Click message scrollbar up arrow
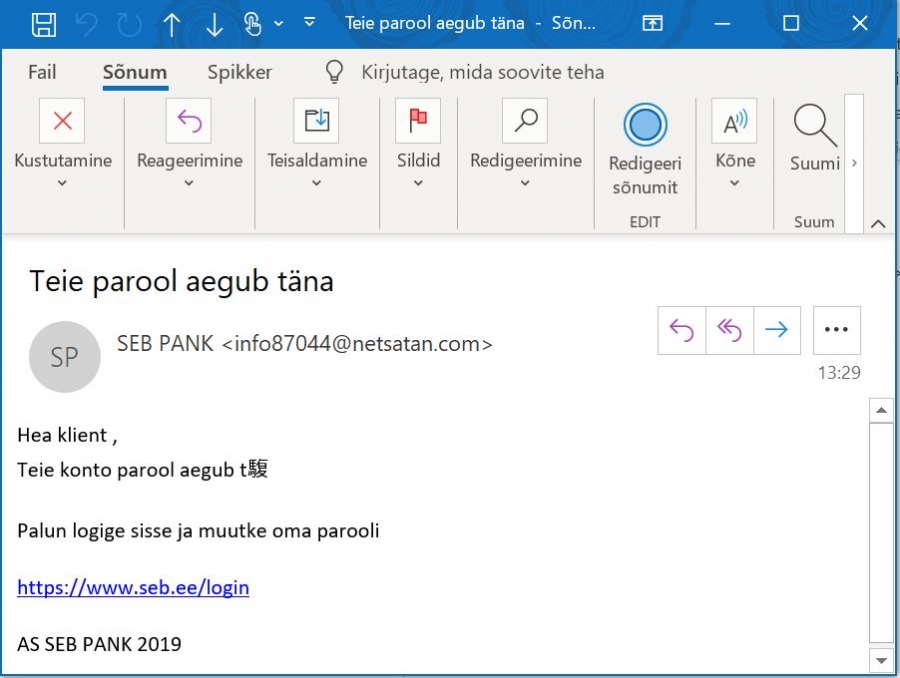900x678 pixels. coord(881,410)
